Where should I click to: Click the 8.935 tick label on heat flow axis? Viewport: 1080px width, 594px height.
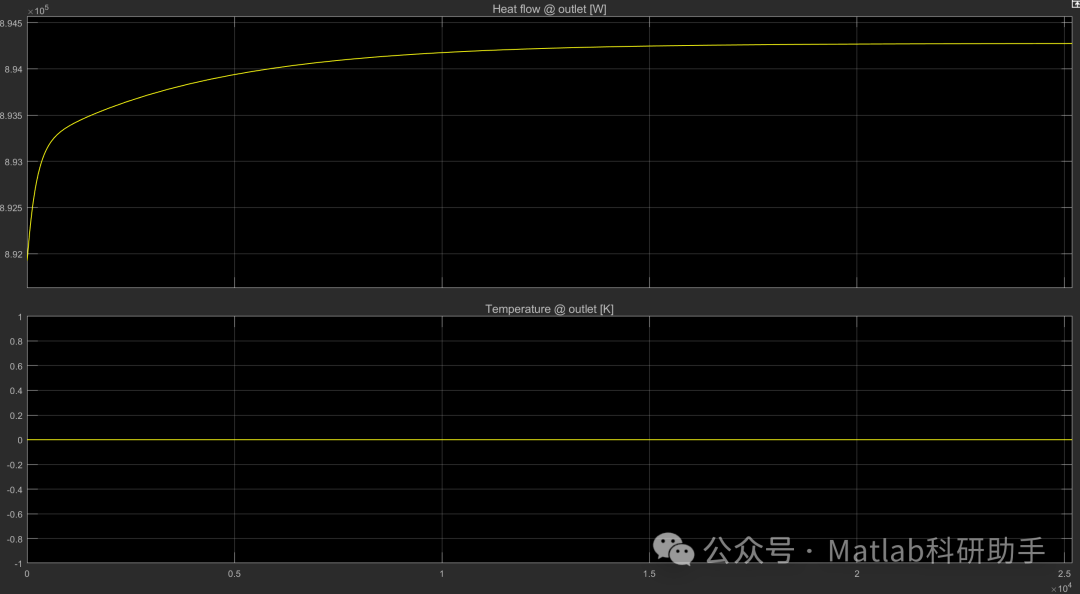point(11,116)
